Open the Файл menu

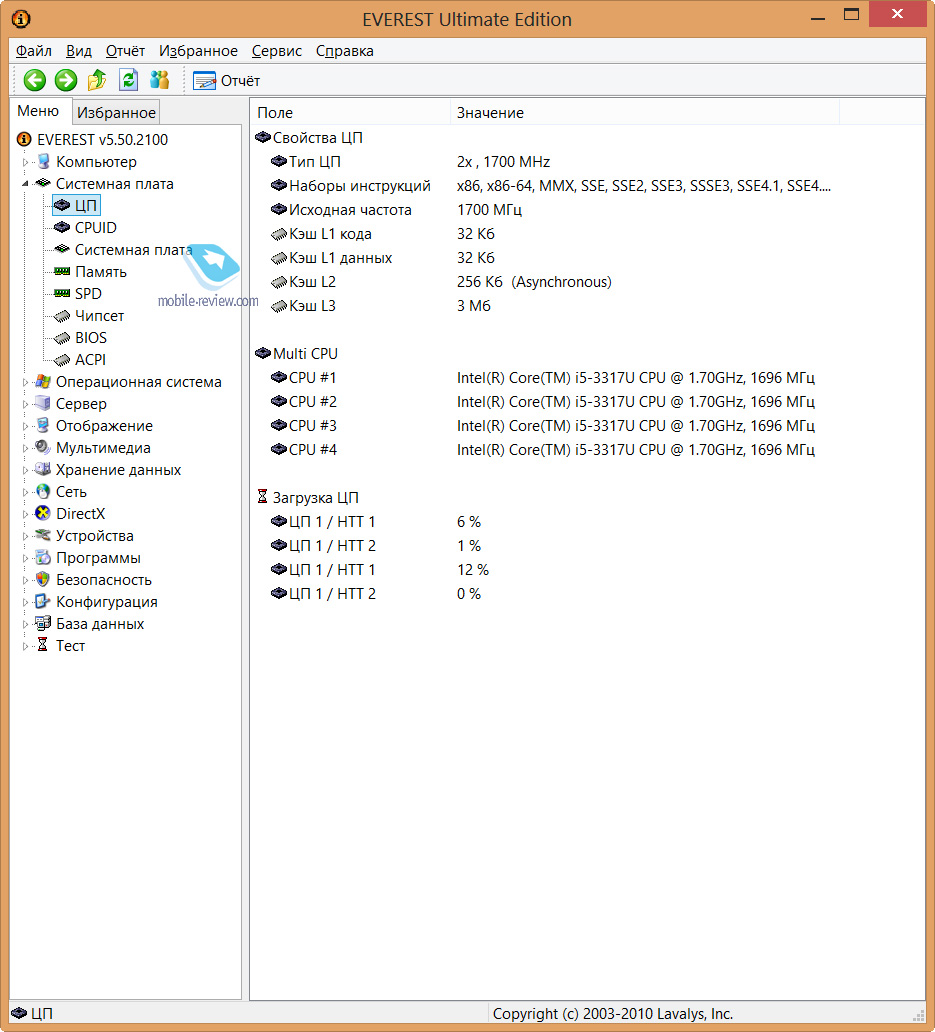point(34,51)
